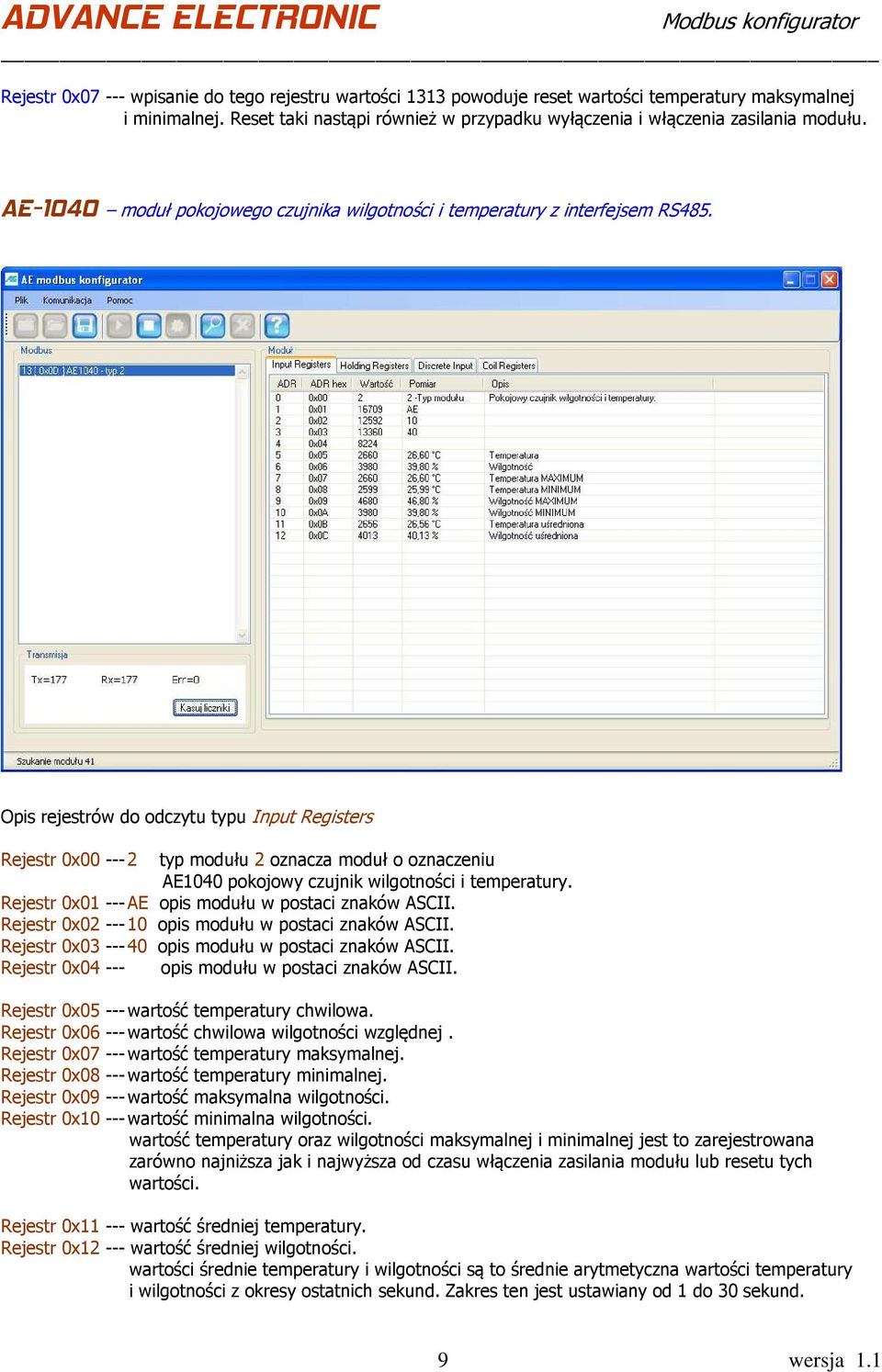
Task: Click the resize grip in status bar corner
Action: [x=834, y=762]
